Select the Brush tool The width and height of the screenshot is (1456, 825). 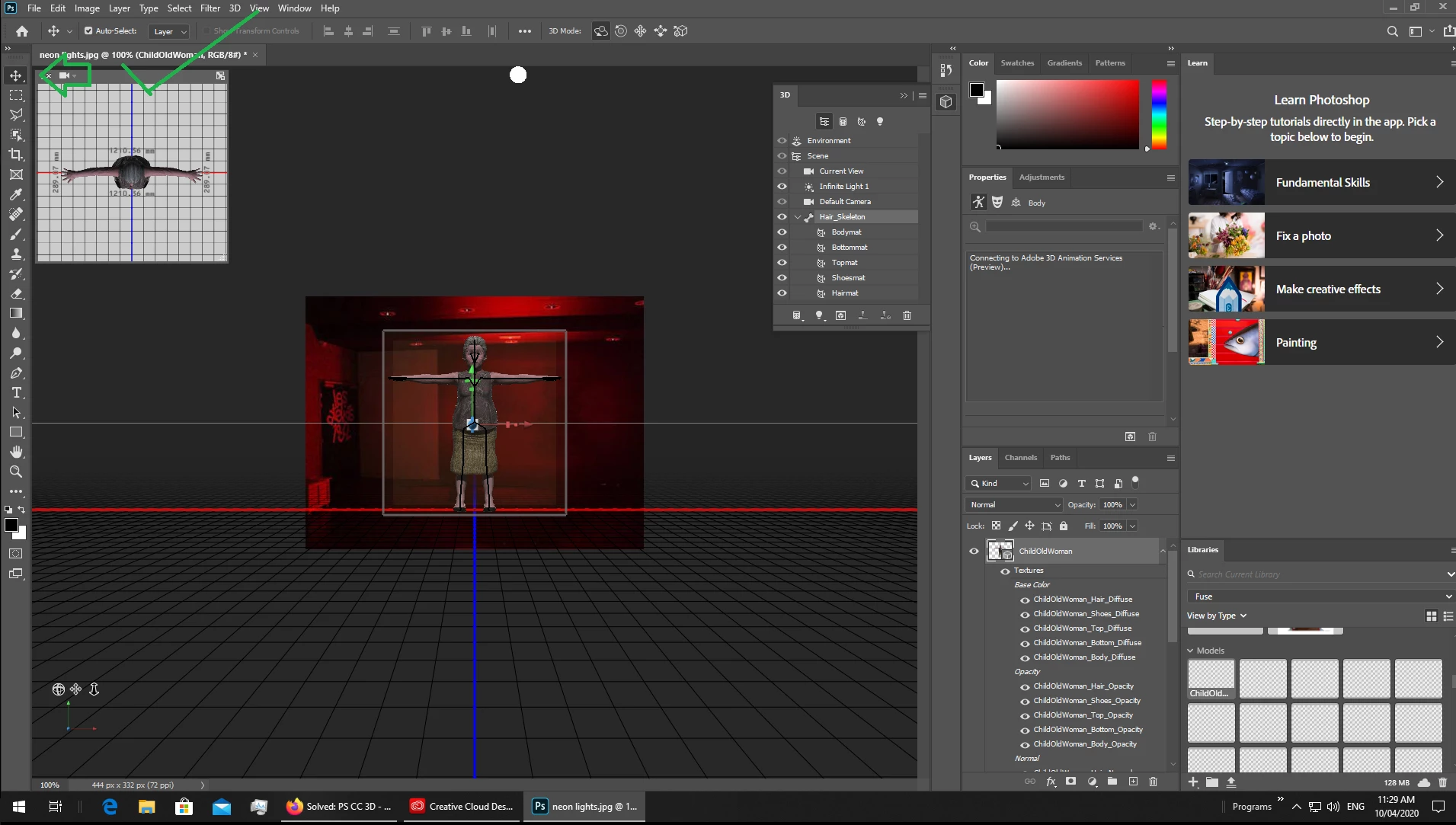pos(16,234)
